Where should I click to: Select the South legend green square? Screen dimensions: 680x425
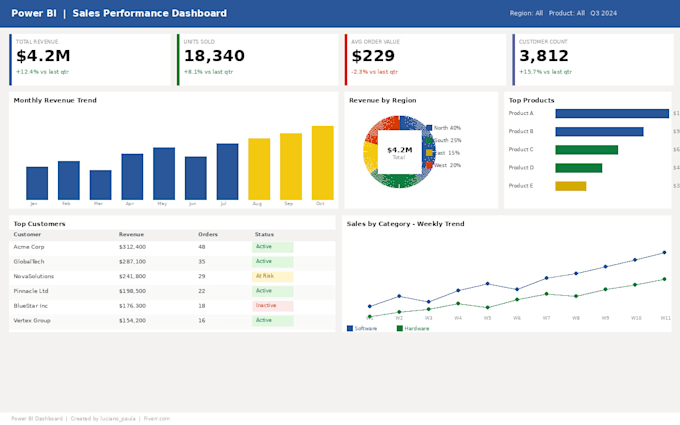429,140
